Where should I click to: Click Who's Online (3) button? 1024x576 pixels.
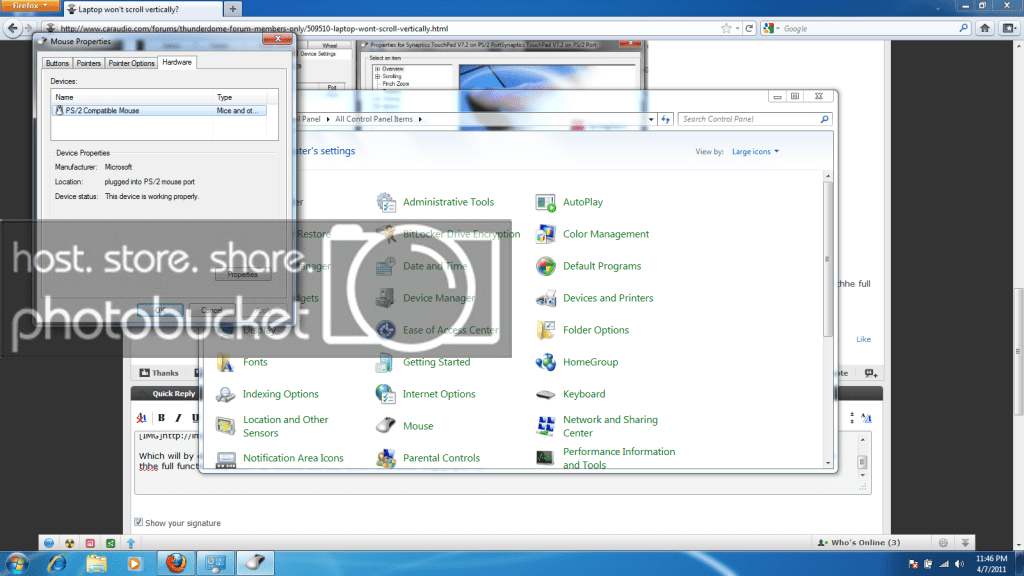(x=859, y=543)
